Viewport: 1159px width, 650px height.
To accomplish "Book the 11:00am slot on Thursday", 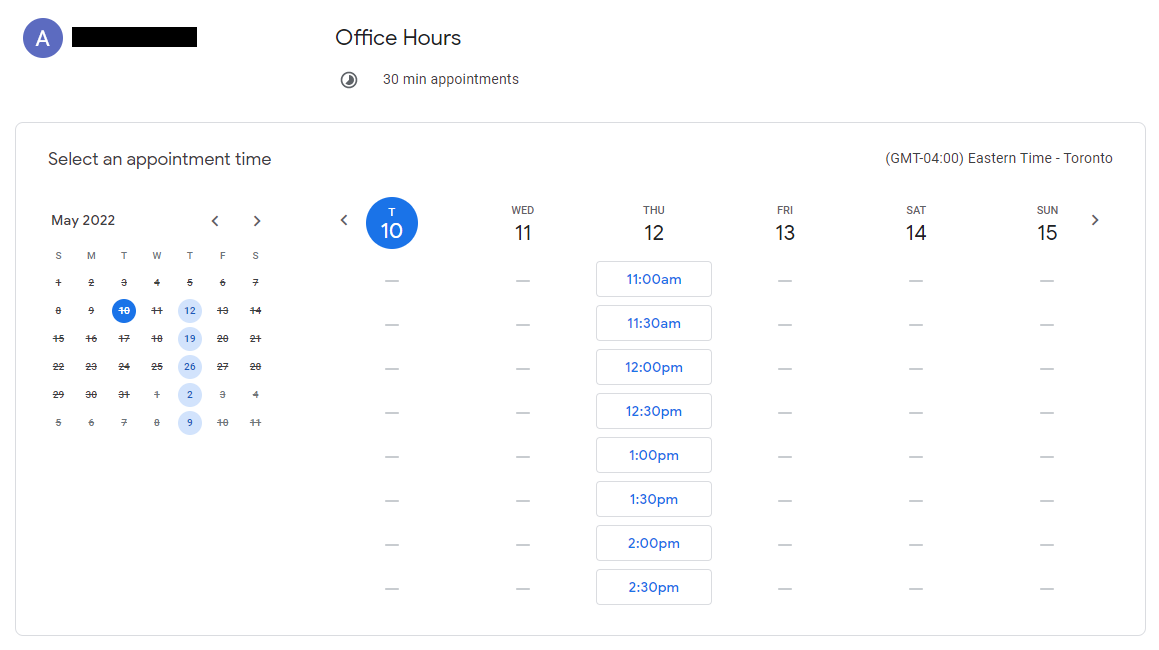I will point(654,279).
